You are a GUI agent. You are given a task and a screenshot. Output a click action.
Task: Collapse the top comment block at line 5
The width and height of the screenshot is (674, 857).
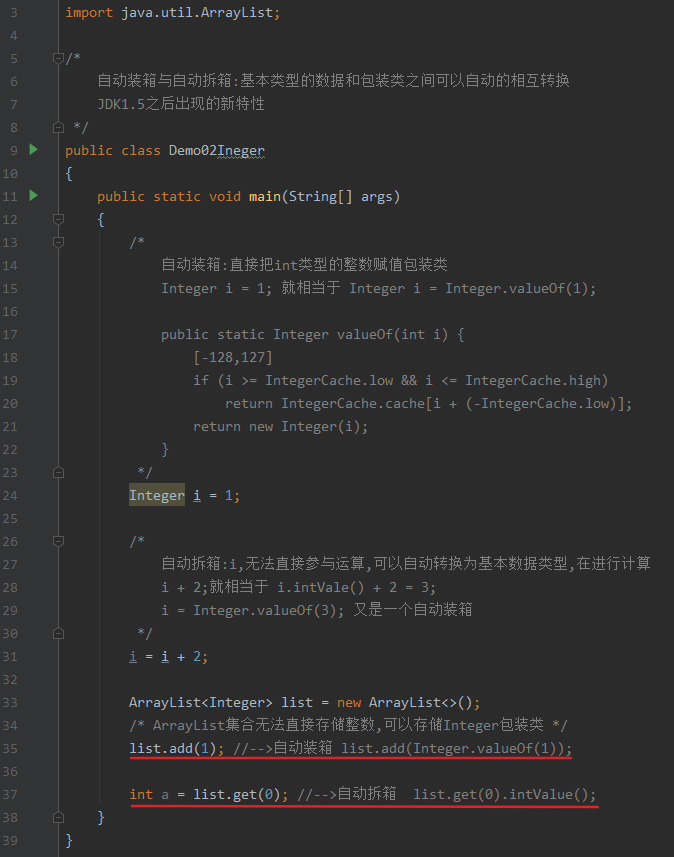click(58, 58)
